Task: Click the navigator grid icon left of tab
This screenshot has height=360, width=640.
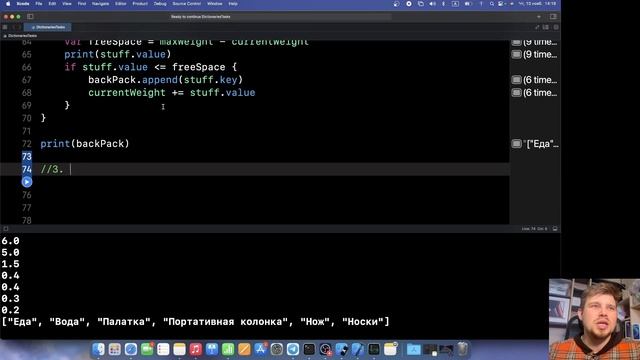Action: tap(5, 27)
